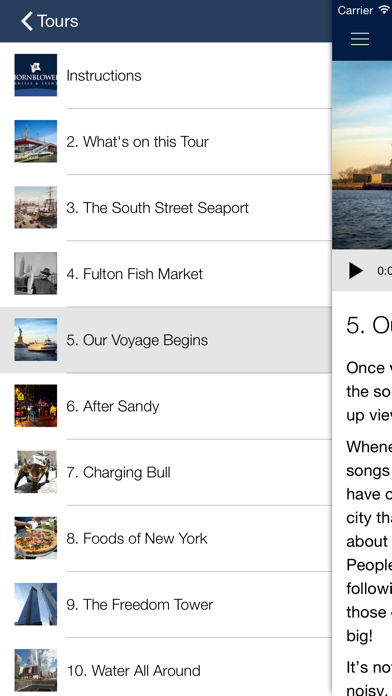Viewport: 392px width, 696px height.
Task: Tap the Hornblower logo thumbnail
Action: [x=36, y=75]
